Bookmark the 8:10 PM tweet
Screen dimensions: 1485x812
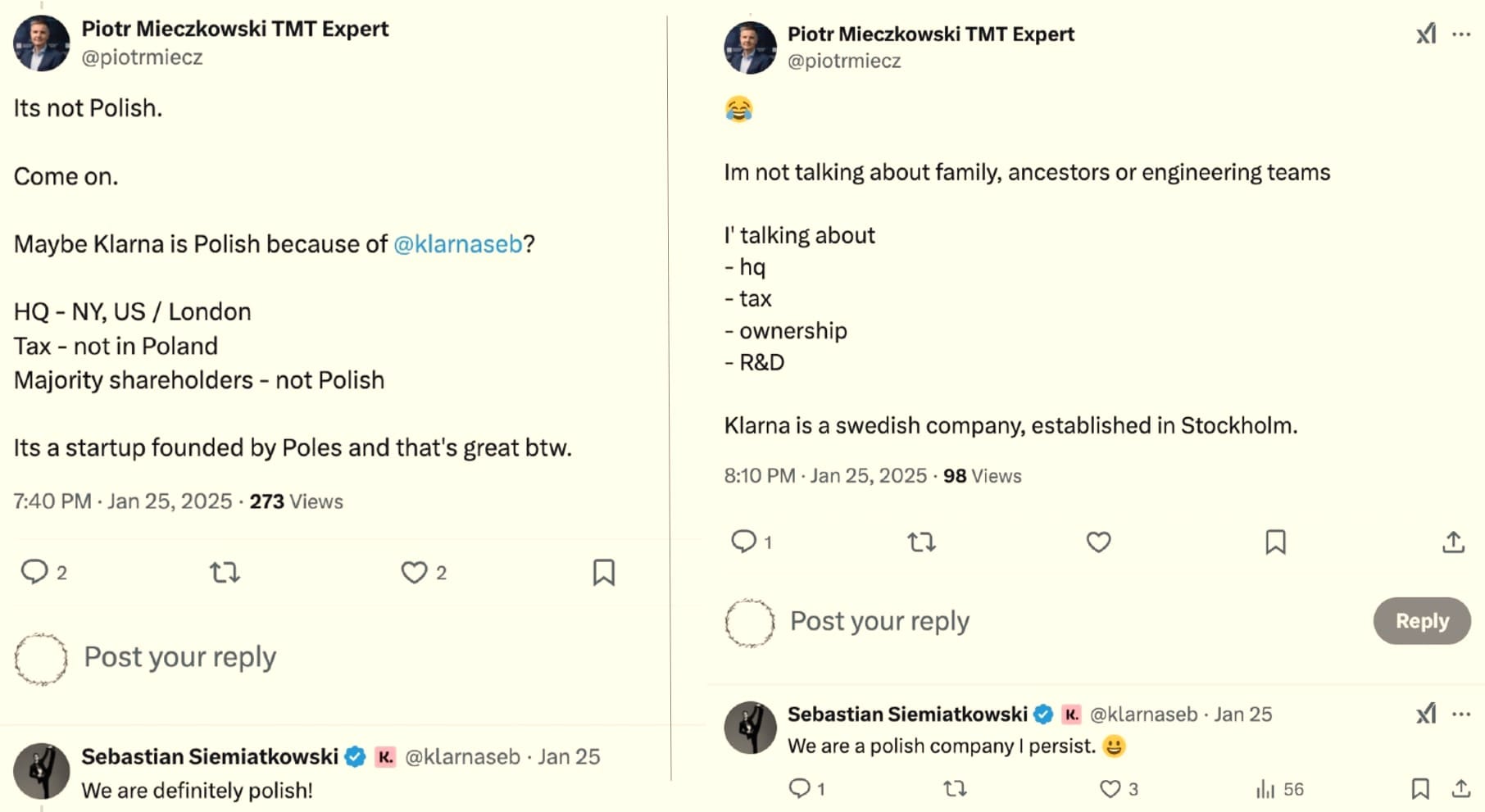[1275, 541]
